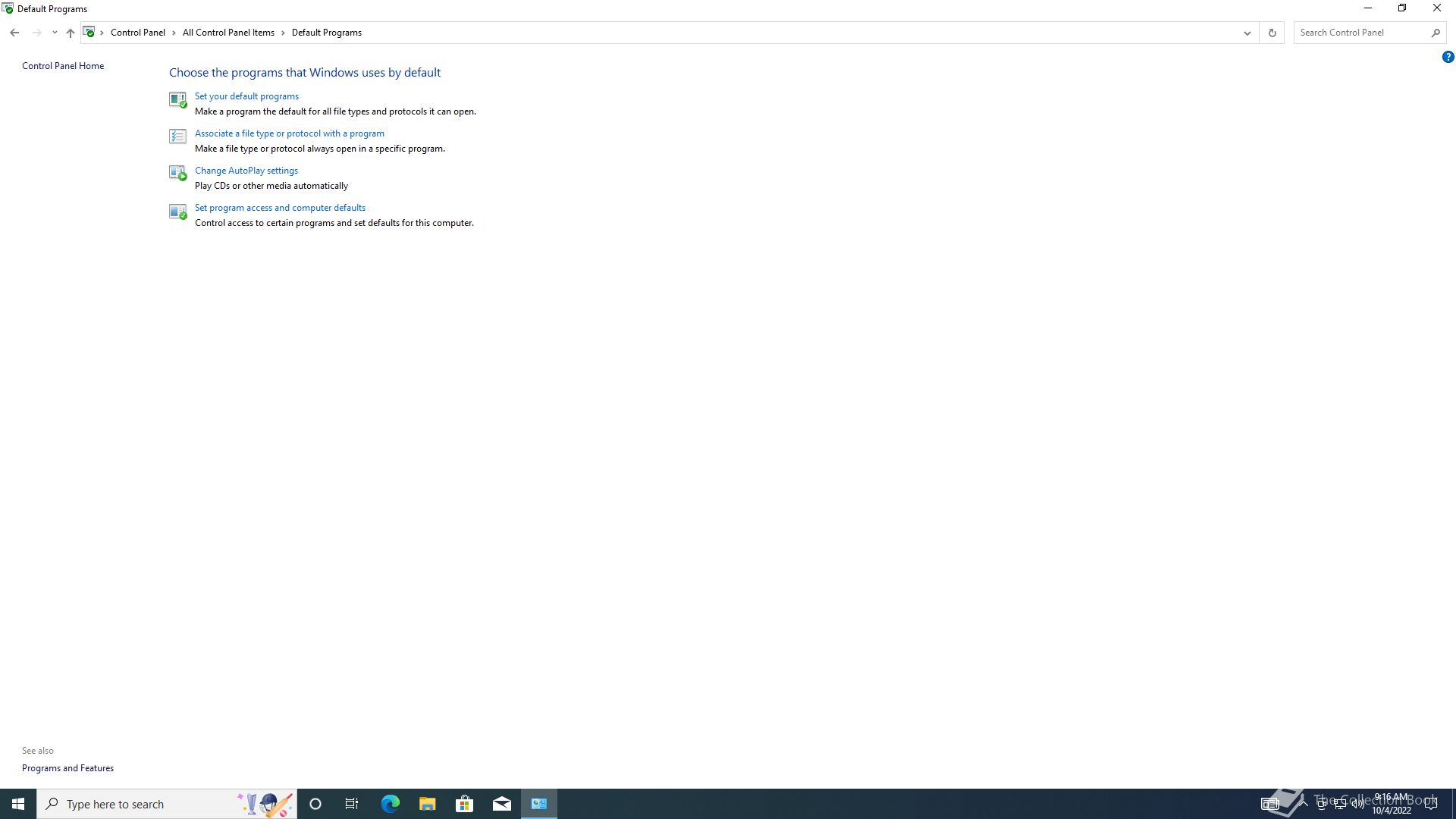Viewport: 1456px width, 819px height.
Task: Go up one level with up arrow
Action: (71, 33)
